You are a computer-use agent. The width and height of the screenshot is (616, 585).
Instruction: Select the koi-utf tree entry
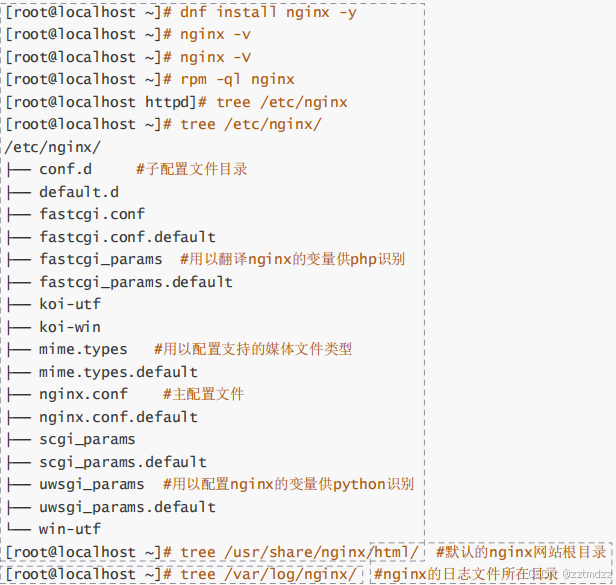[x=70, y=304]
